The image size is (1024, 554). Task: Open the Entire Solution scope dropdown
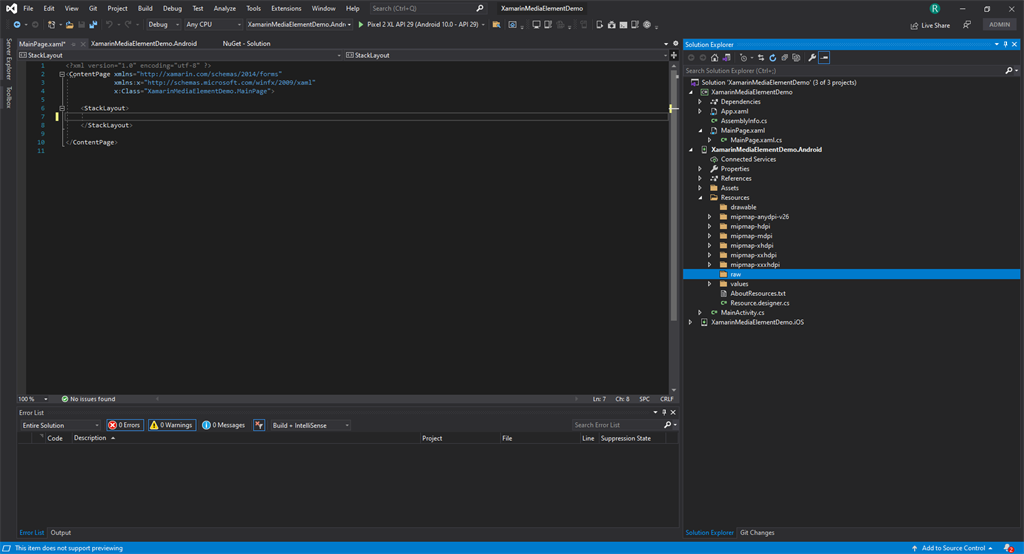[x=60, y=425]
